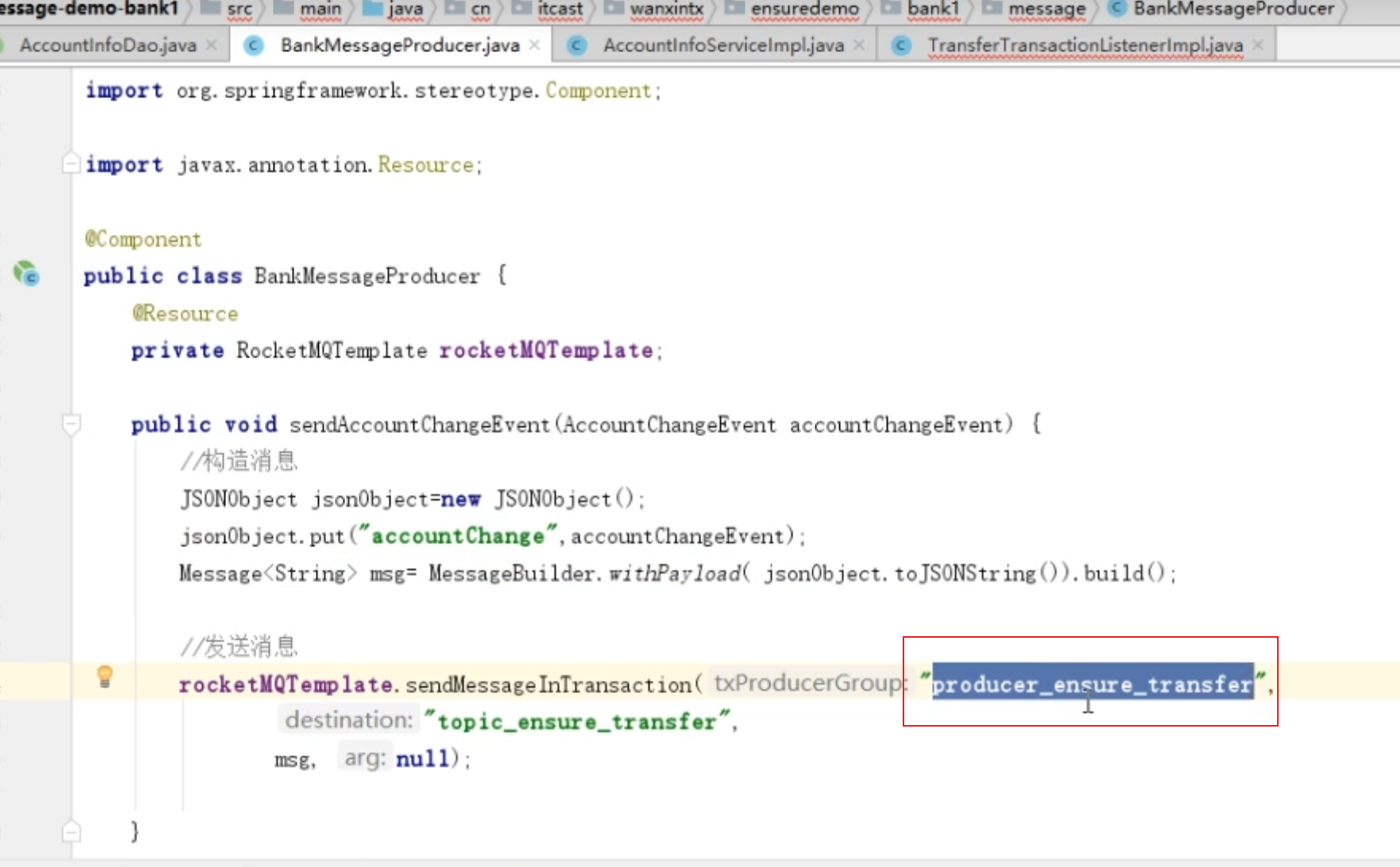The width and height of the screenshot is (1400, 867).
Task: Click the AccountChangeEvent parameter type
Action: [x=669, y=424]
